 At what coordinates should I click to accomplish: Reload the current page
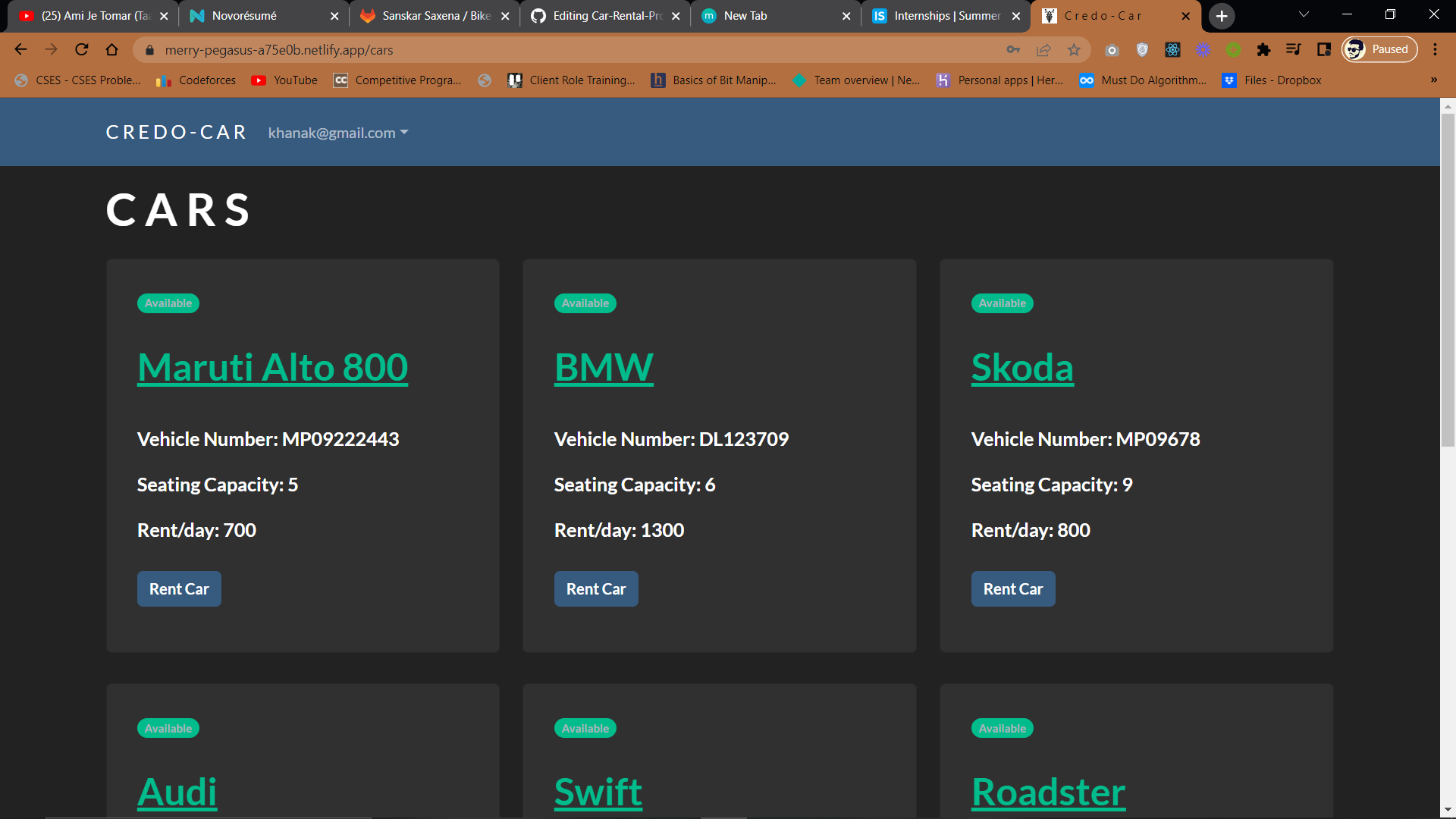[81, 50]
